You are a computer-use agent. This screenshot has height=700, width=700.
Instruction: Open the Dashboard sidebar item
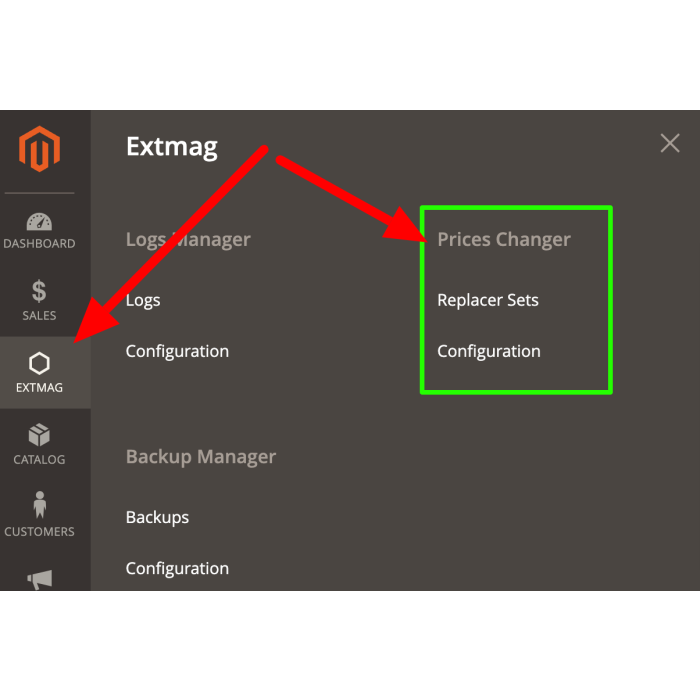point(39,230)
